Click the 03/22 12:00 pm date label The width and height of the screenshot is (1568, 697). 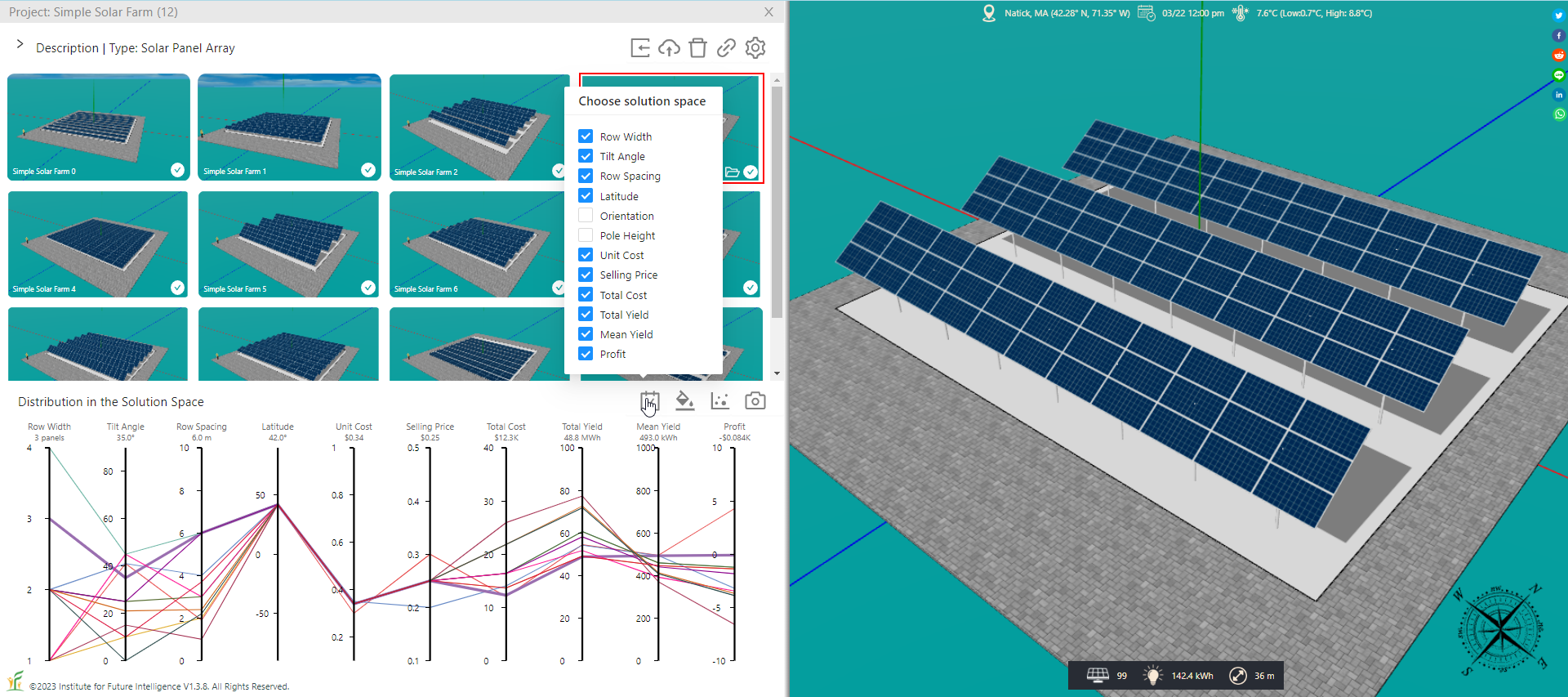pyautogui.click(x=1192, y=13)
